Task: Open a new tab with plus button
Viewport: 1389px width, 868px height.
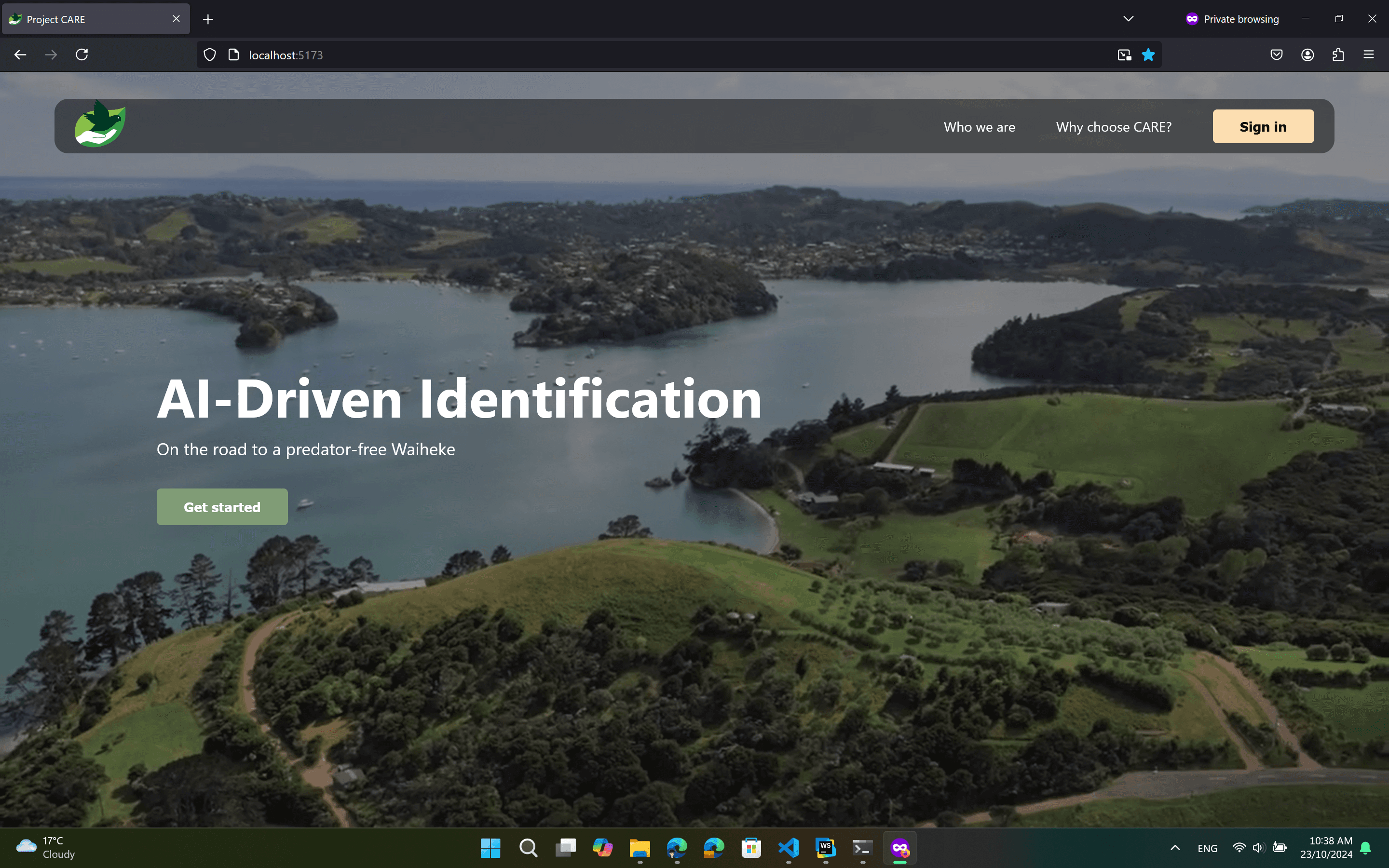Action: click(x=208, y=19)
